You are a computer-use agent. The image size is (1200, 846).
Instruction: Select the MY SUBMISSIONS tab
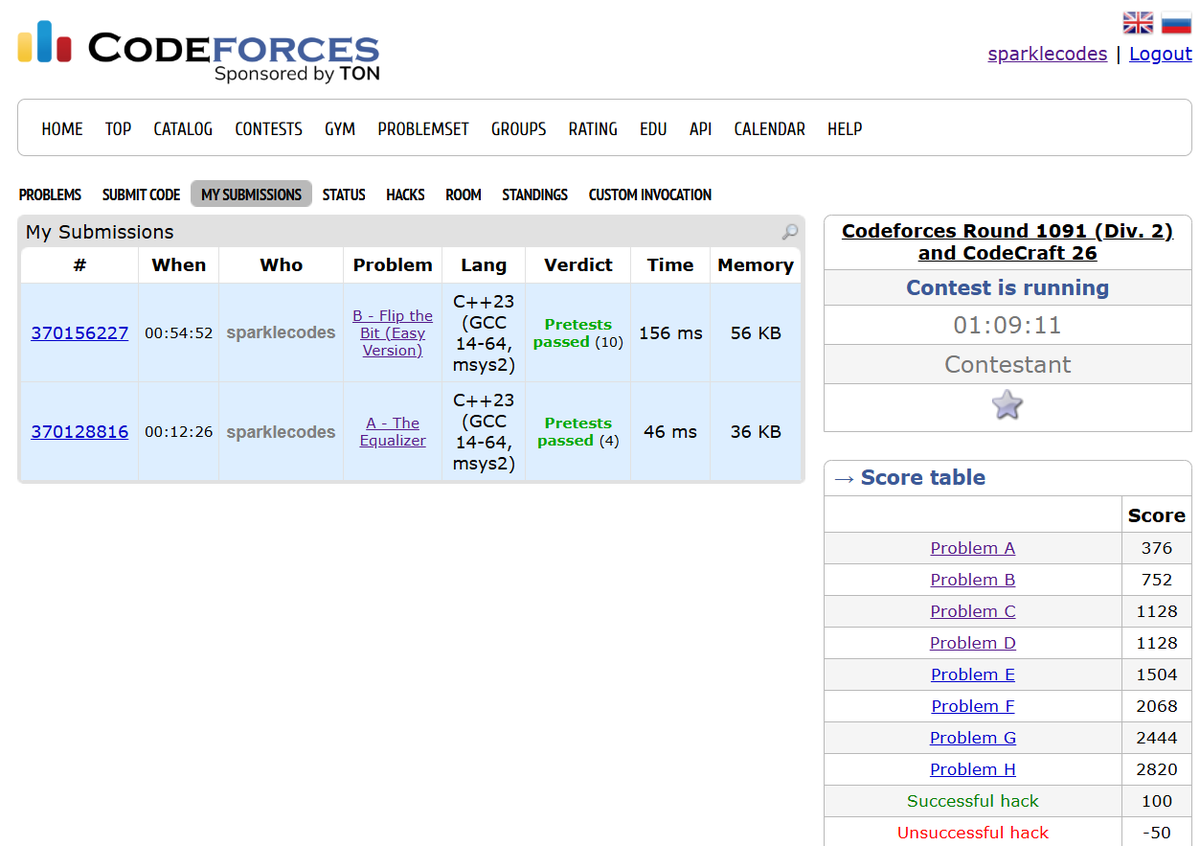coord(251,195)
